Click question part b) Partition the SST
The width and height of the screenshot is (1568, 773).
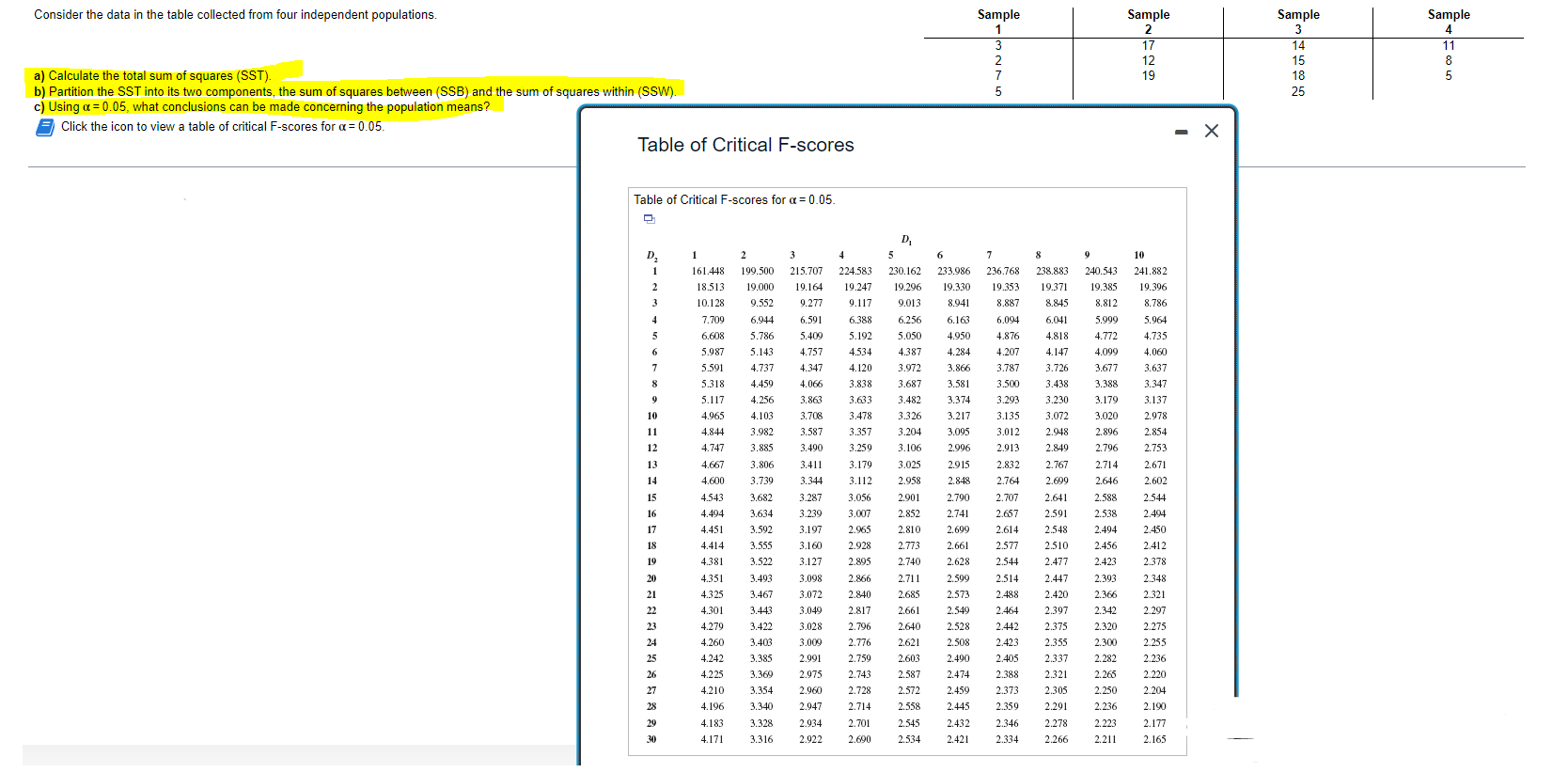coord(355,91)
